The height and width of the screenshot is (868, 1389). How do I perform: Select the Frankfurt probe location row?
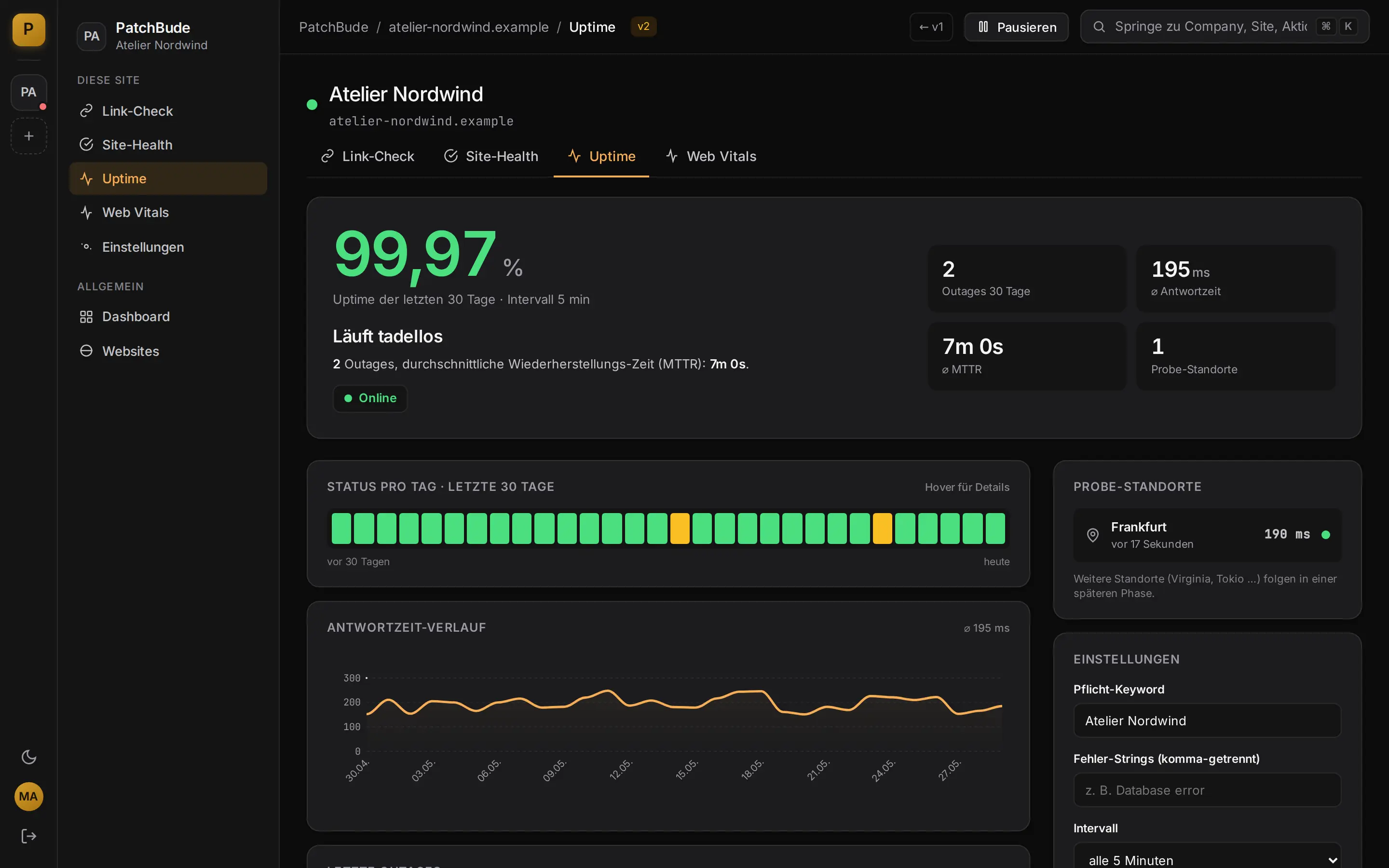click(x=1207, y=534)
